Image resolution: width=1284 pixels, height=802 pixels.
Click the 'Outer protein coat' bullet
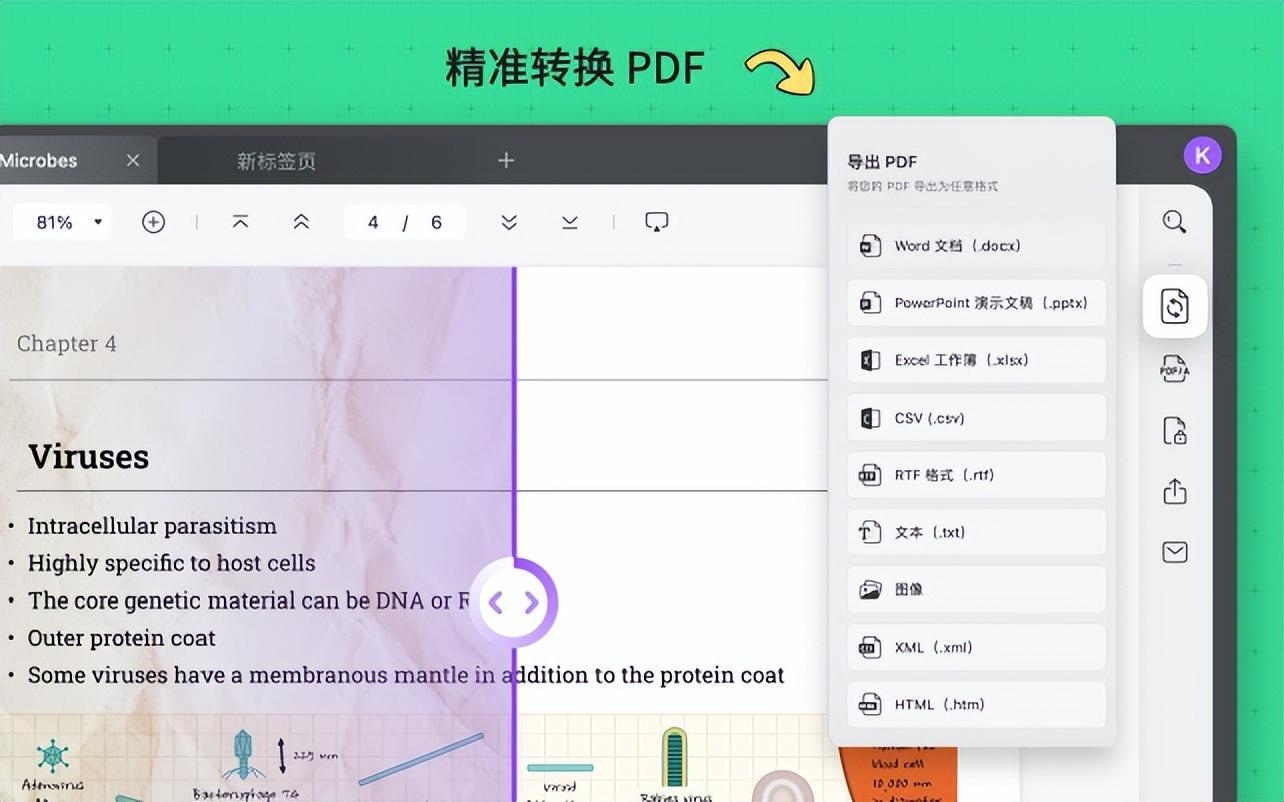coord(122,638)
